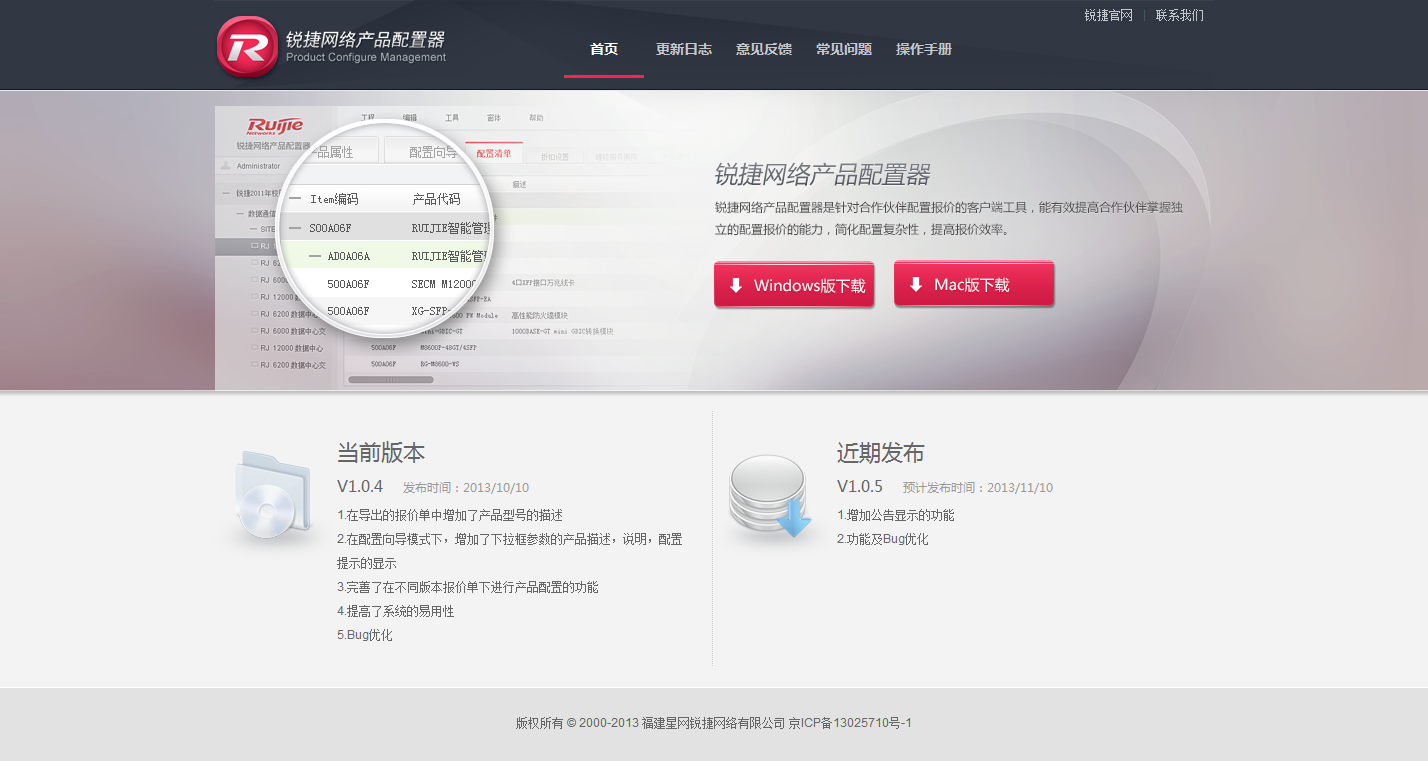Click the 近期发布 heading

(881, 453)
